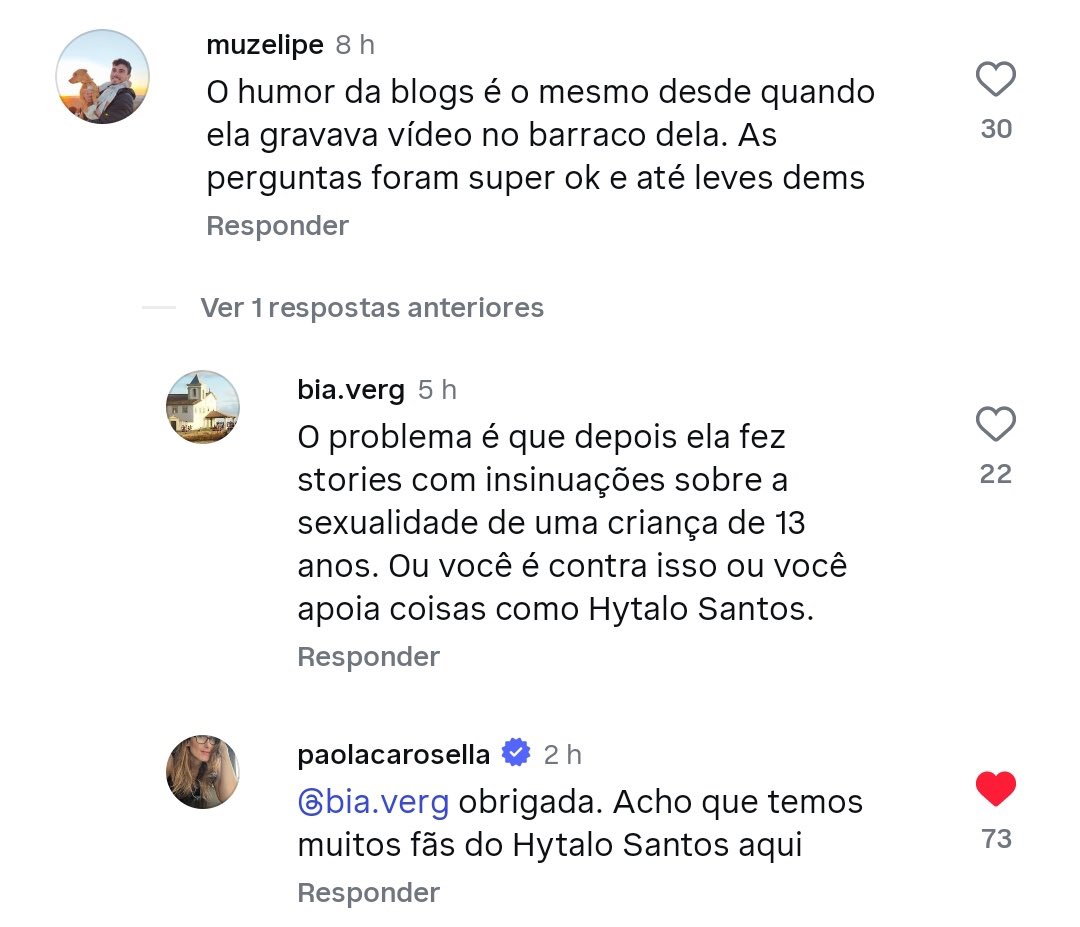Open bia.verg's church profile avatar

(202, 407)
